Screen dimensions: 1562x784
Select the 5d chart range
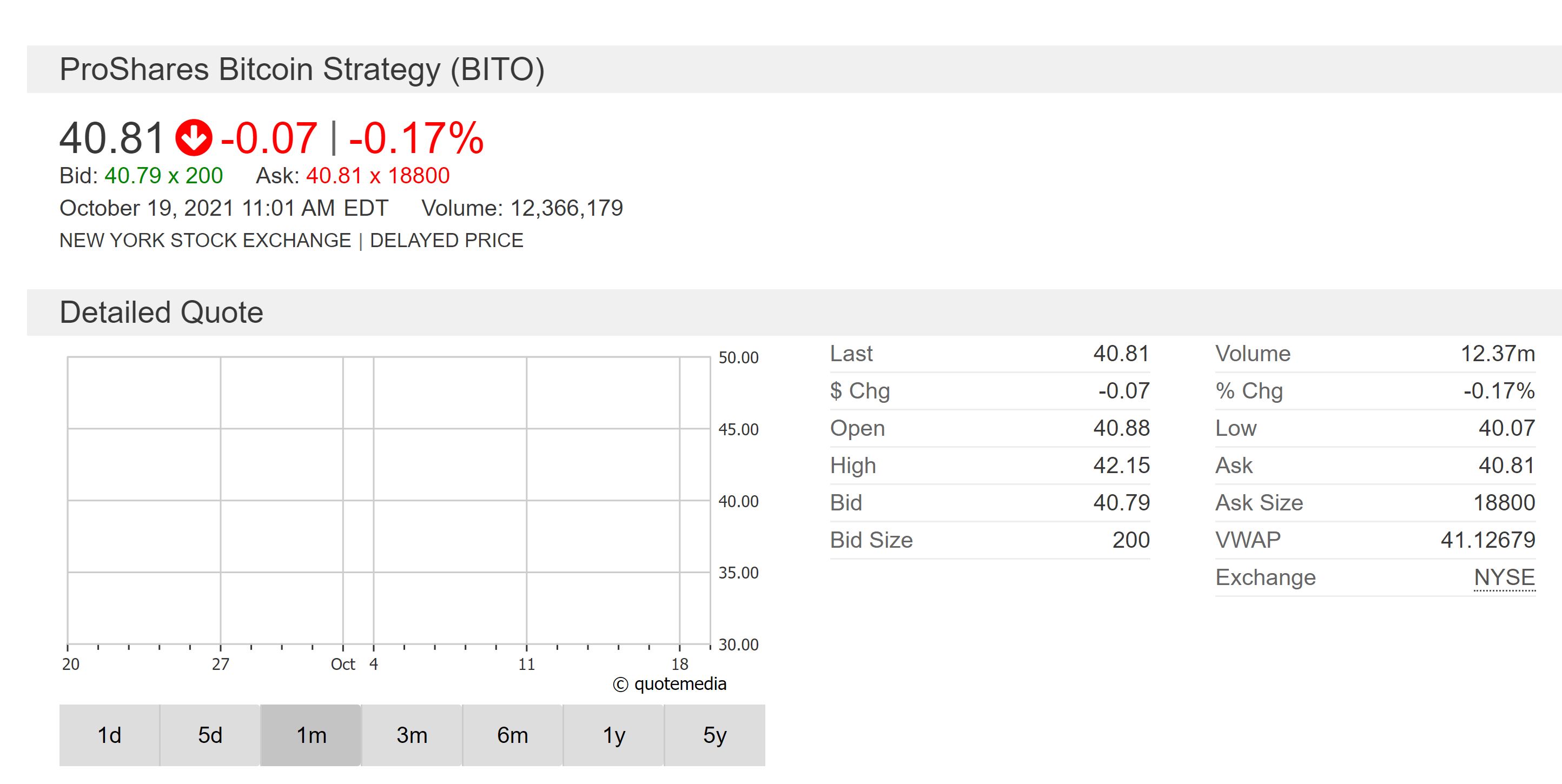[210, 735]
